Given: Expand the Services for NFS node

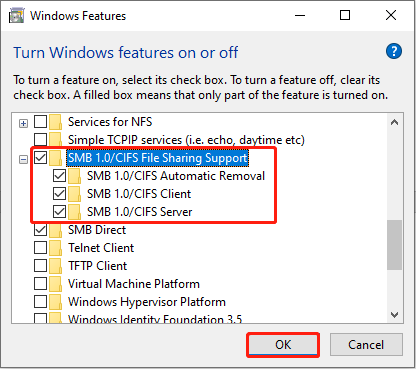Looking at the screenshot, I should point(23,124).
